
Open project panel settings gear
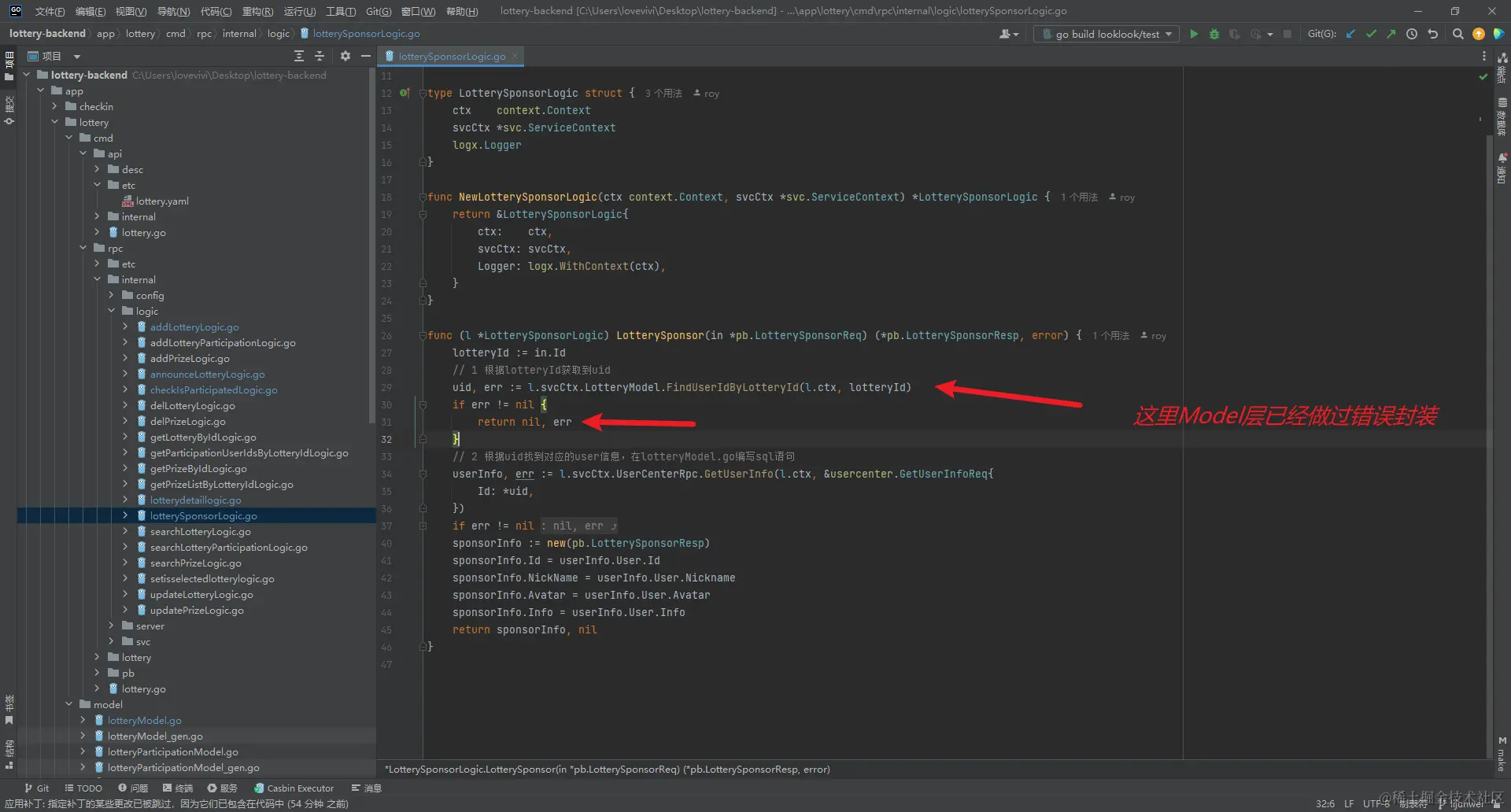[345, 56]
